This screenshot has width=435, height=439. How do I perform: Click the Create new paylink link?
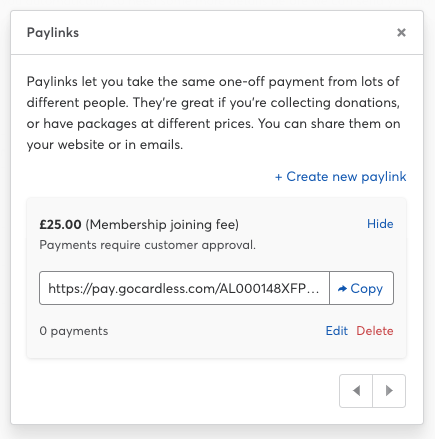[340, 177]
